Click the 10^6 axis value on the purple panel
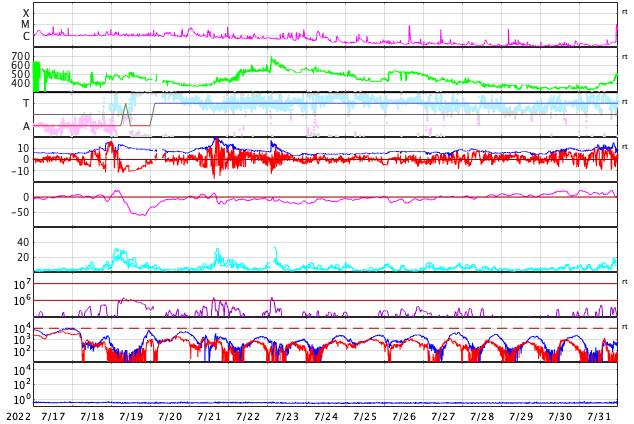The height and width of the screenshot is (424, 634). point(22,301)
